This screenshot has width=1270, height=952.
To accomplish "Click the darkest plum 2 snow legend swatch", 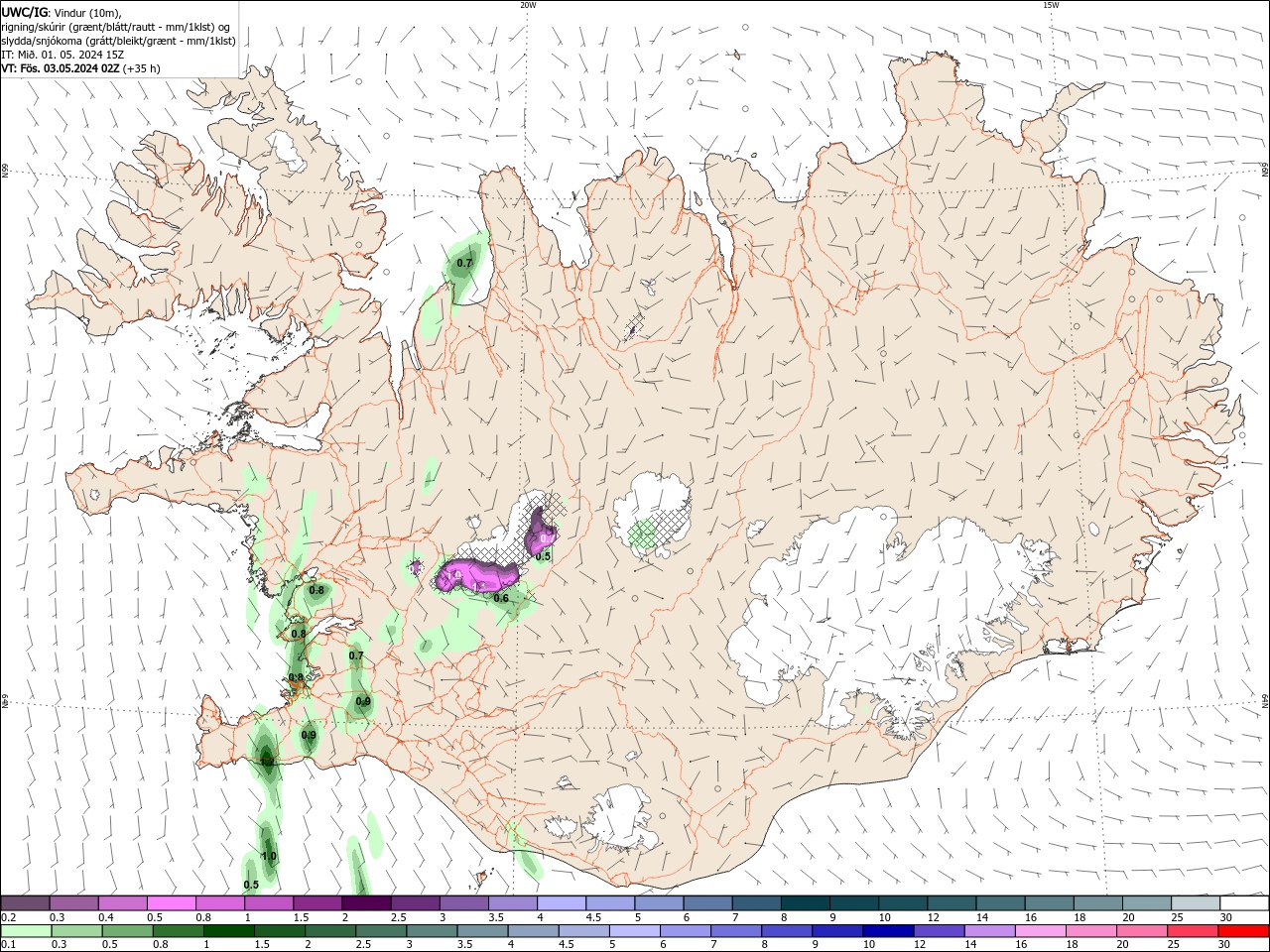I will click(x=365, y=903).
